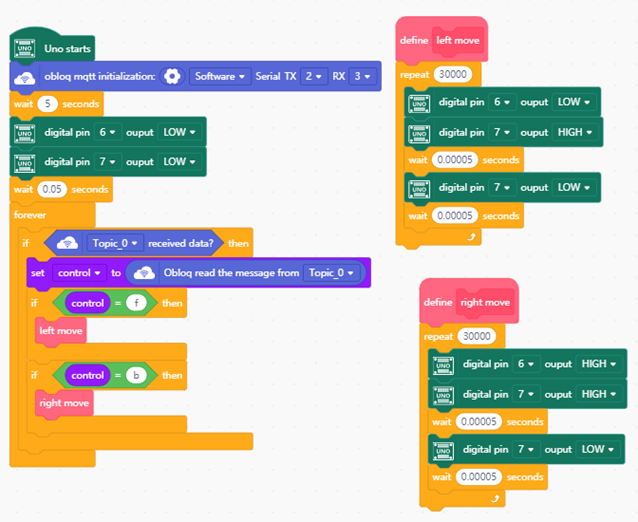Expand the control variable dropdown in set block
Screen dimensions: 638x522
tap(80, 273)
